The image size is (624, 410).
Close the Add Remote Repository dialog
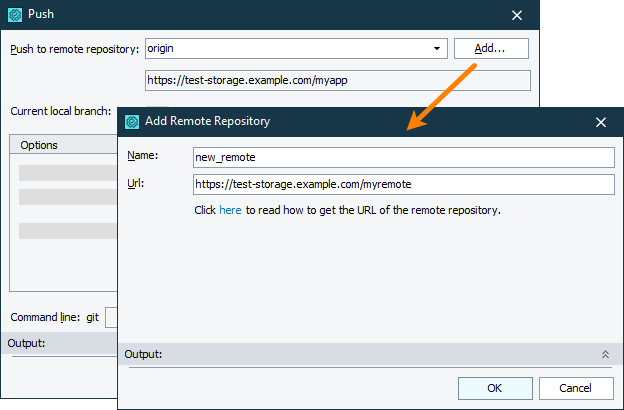point(601,122)
